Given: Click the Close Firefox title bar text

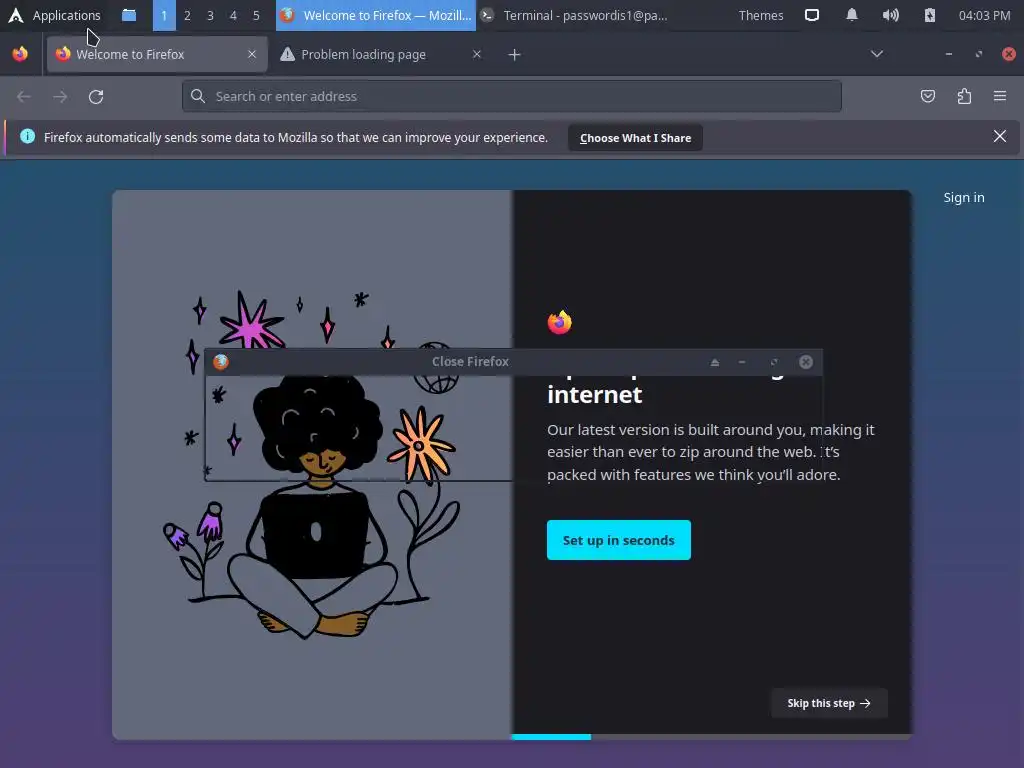Looking at the screenshot, I should (470, 362).
